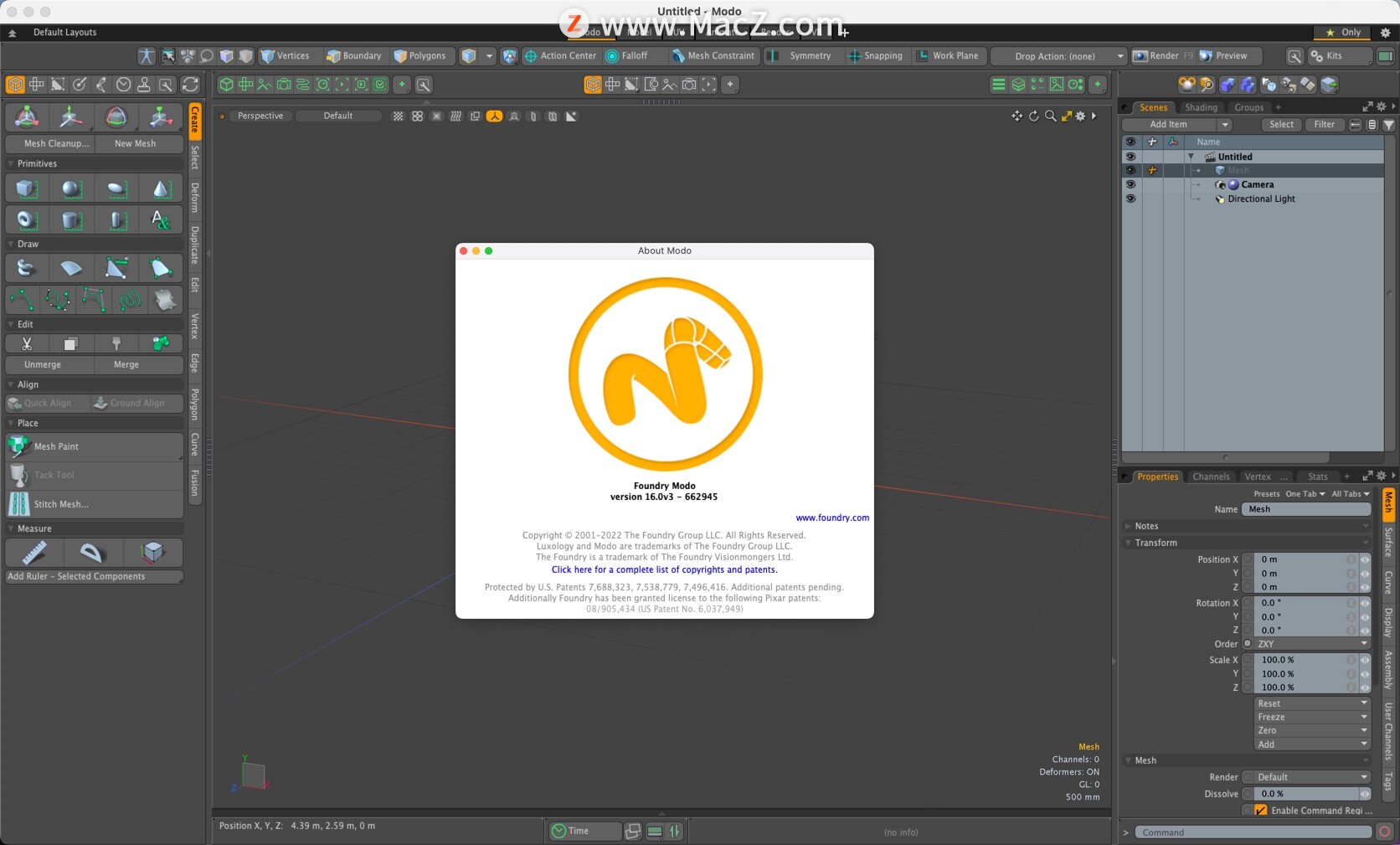1400x845 pixels.
Task: Collapse the Untitled scene tree
Action: 1192,157
